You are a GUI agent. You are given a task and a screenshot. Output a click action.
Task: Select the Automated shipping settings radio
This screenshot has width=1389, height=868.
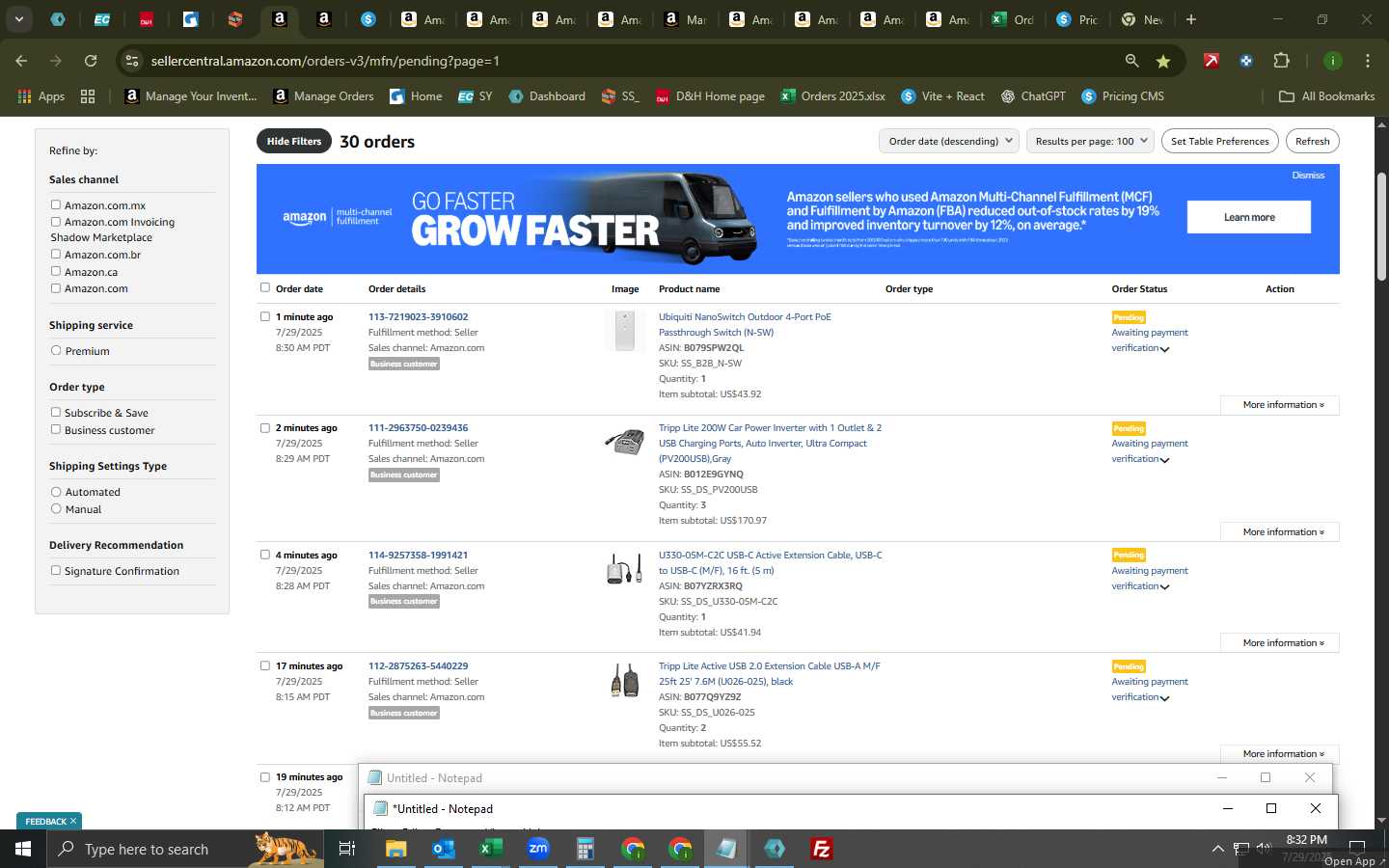coord(56,491)
